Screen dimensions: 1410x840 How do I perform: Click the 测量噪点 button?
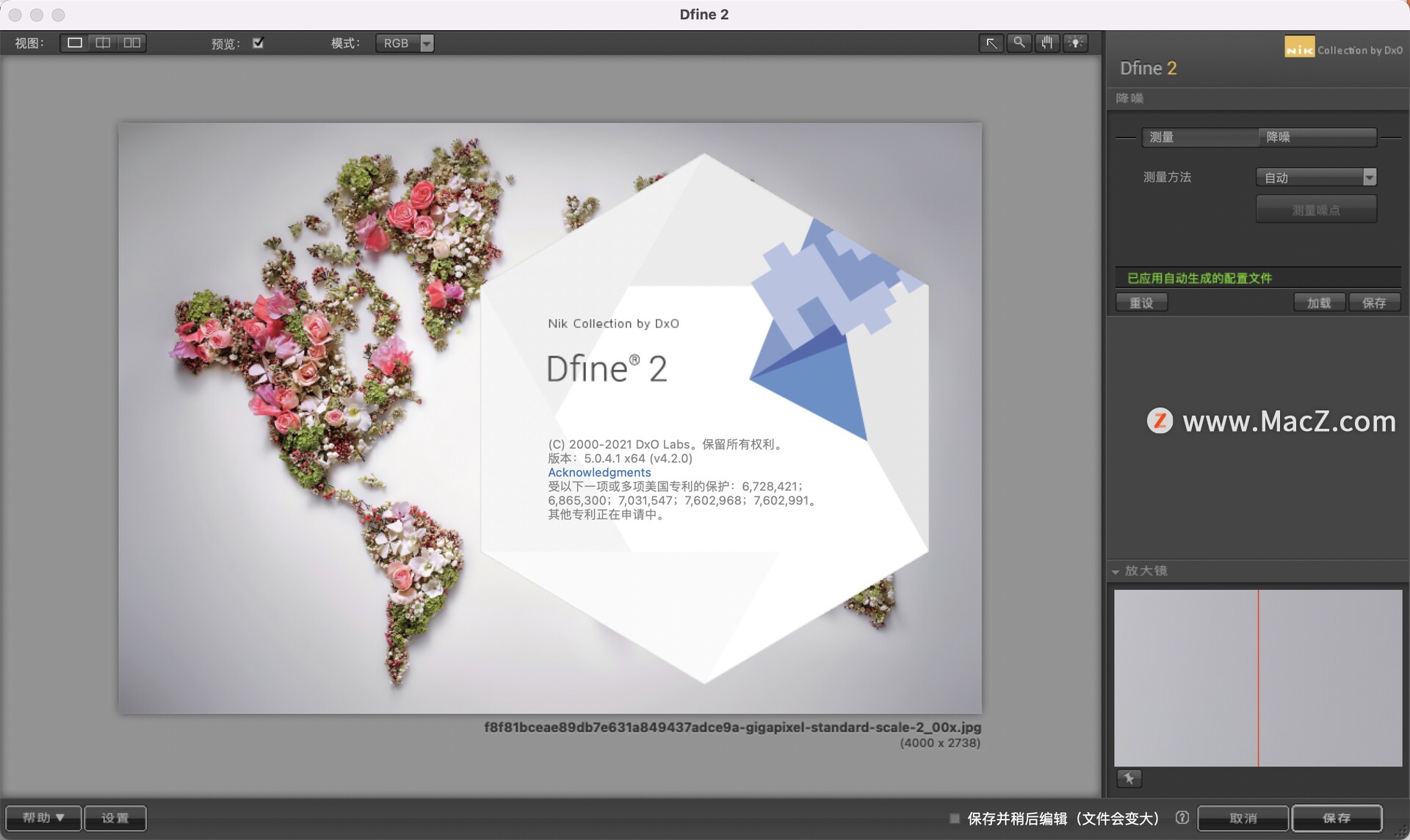tap(1316, 210)
